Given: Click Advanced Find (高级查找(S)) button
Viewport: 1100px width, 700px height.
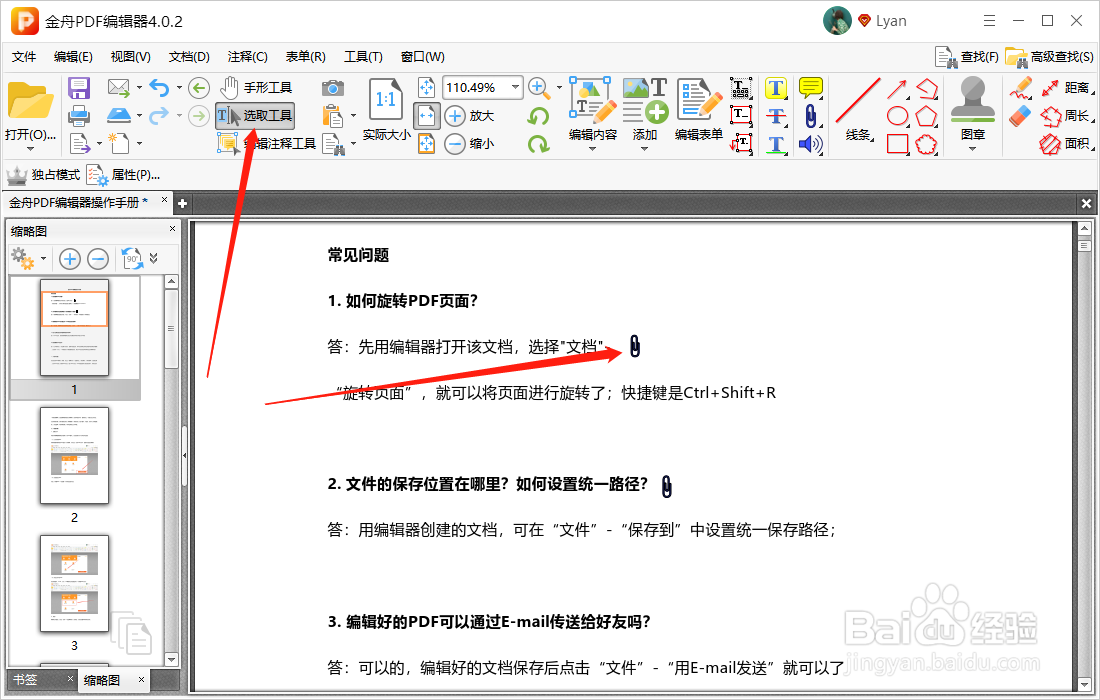Looking at the screenshot, I should coord(1049,57).
